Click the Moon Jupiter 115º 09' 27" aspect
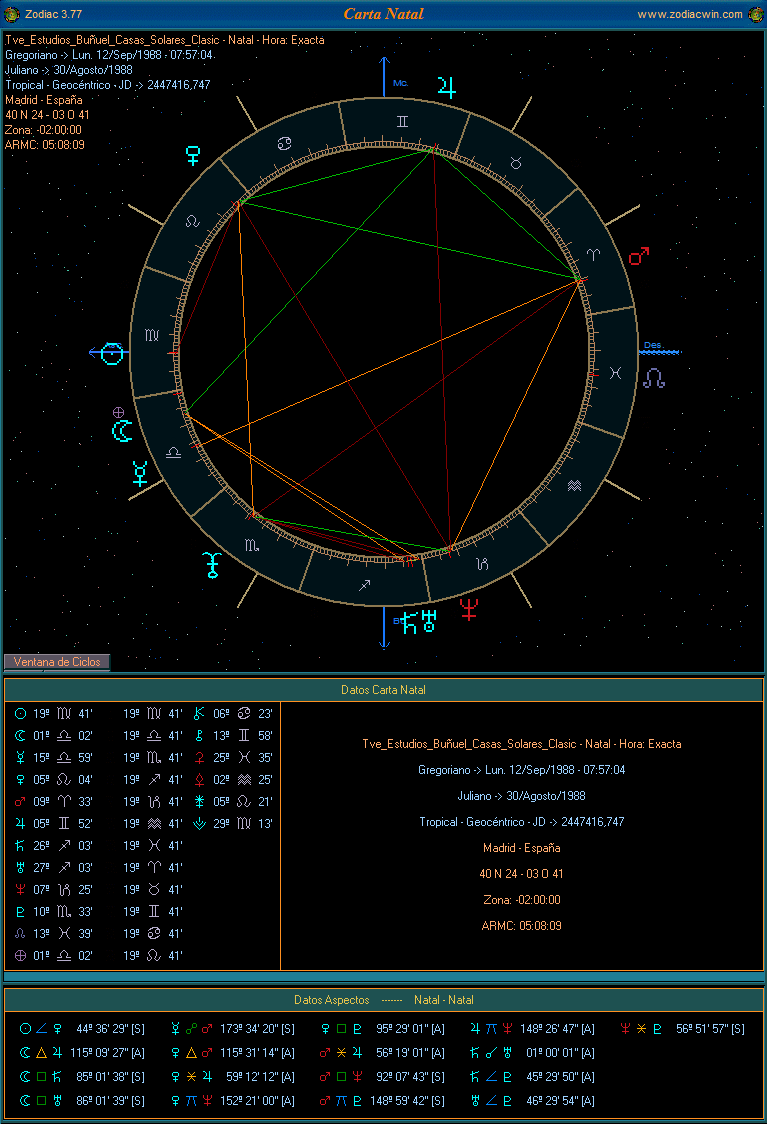The width and height of the screenshot is (767, 1124). coord(82,1053)
